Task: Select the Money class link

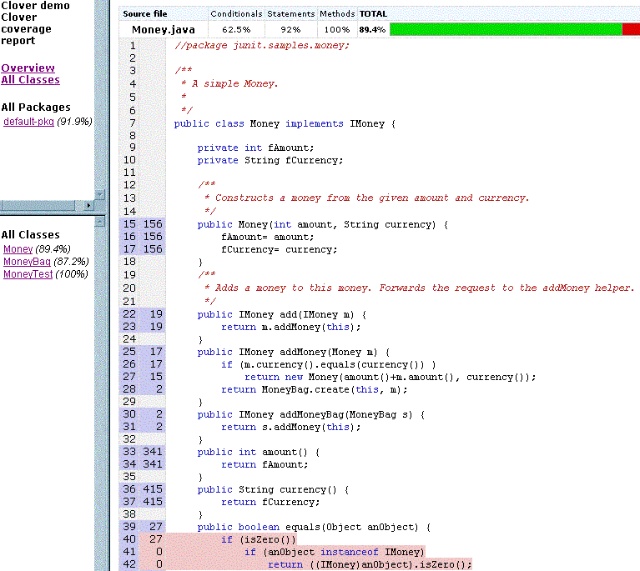Action: point(17,249)
